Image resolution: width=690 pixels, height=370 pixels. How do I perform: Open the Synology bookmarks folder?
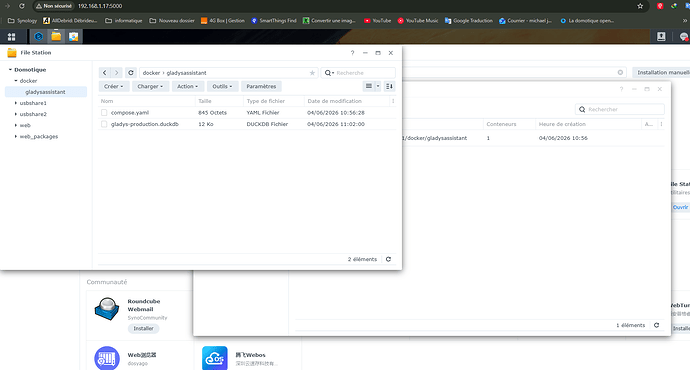[x=22, y=20]
